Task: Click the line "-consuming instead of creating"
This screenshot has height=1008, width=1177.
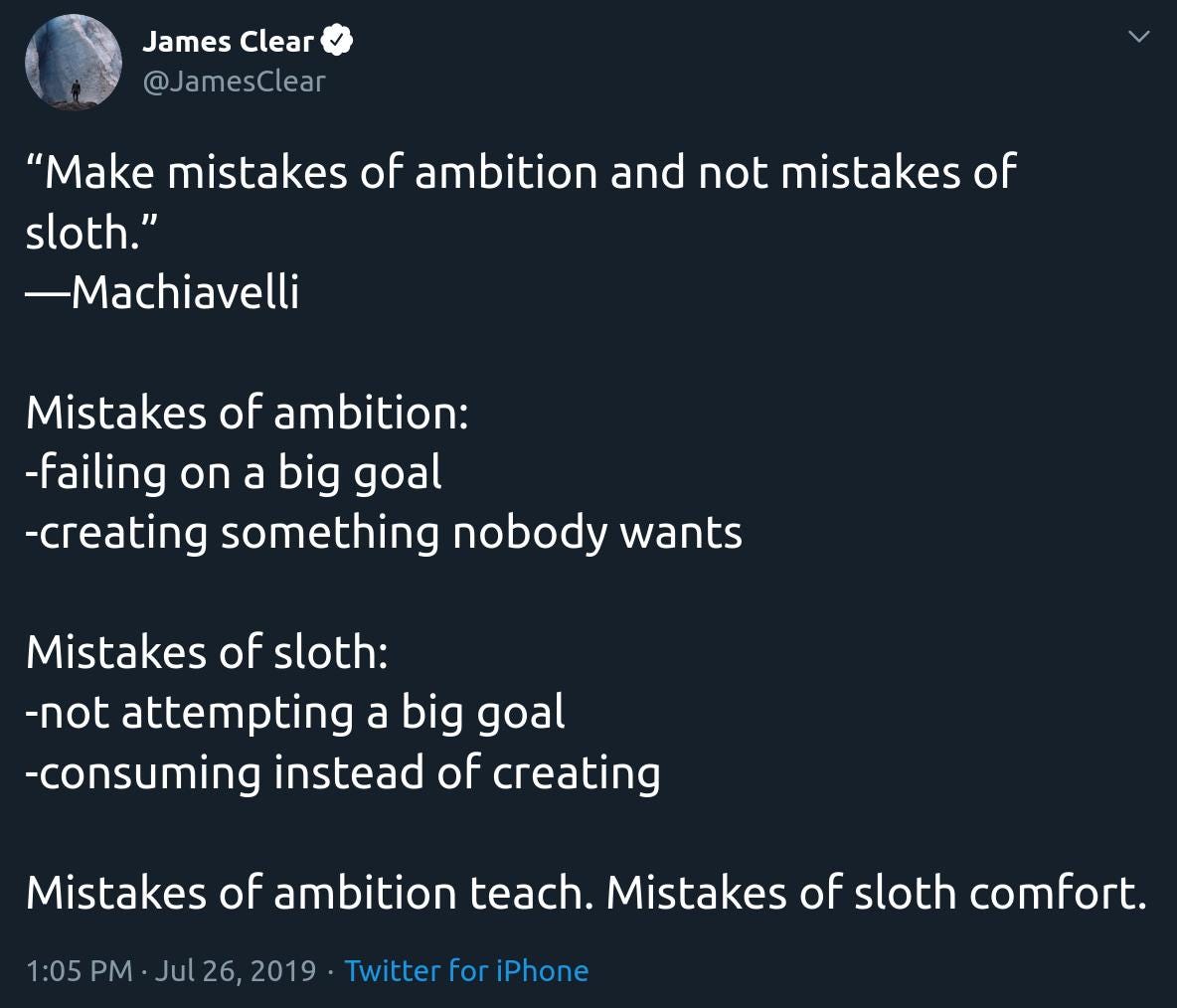Action: tap(343, 772)
